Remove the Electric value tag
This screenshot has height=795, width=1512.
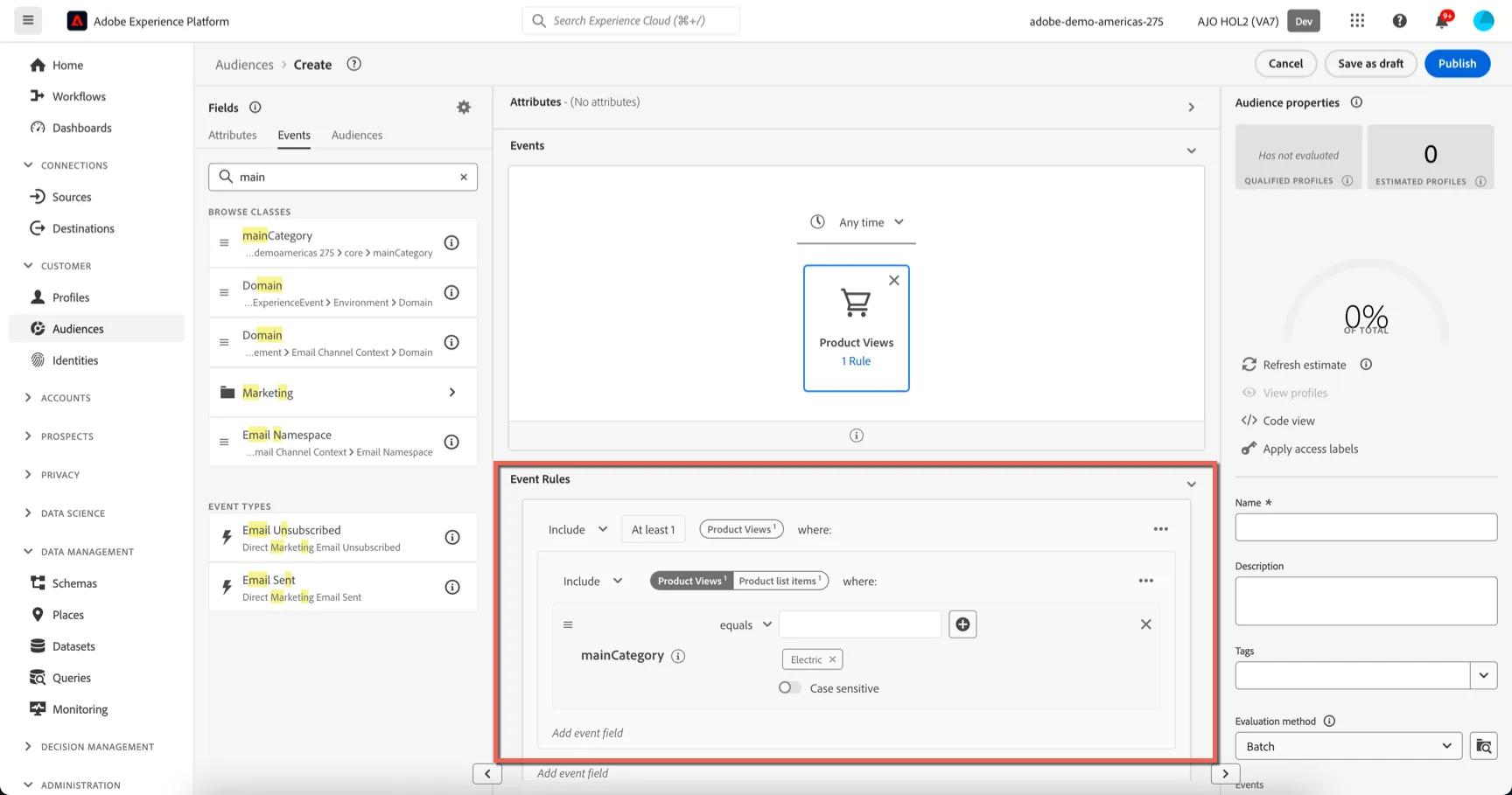(832, 659)
